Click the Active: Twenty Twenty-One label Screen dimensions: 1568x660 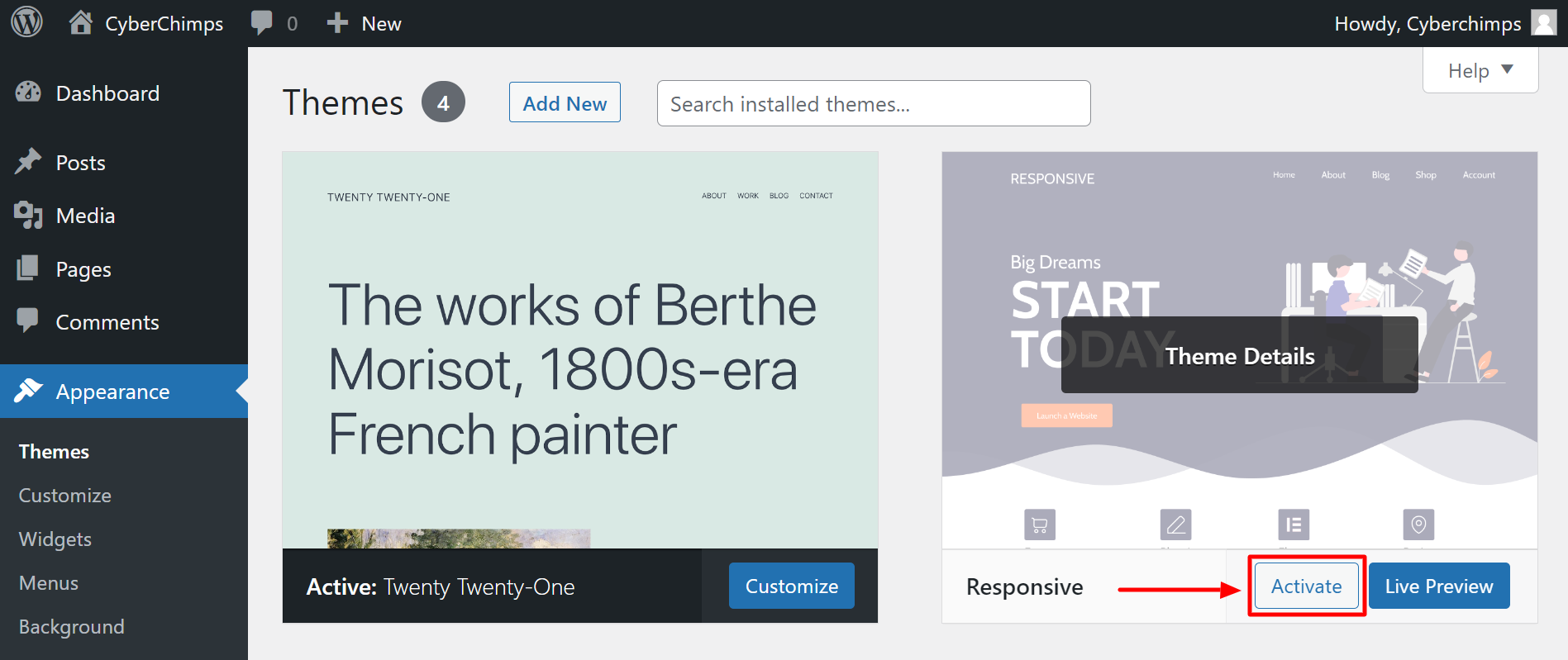pos(441,586)
